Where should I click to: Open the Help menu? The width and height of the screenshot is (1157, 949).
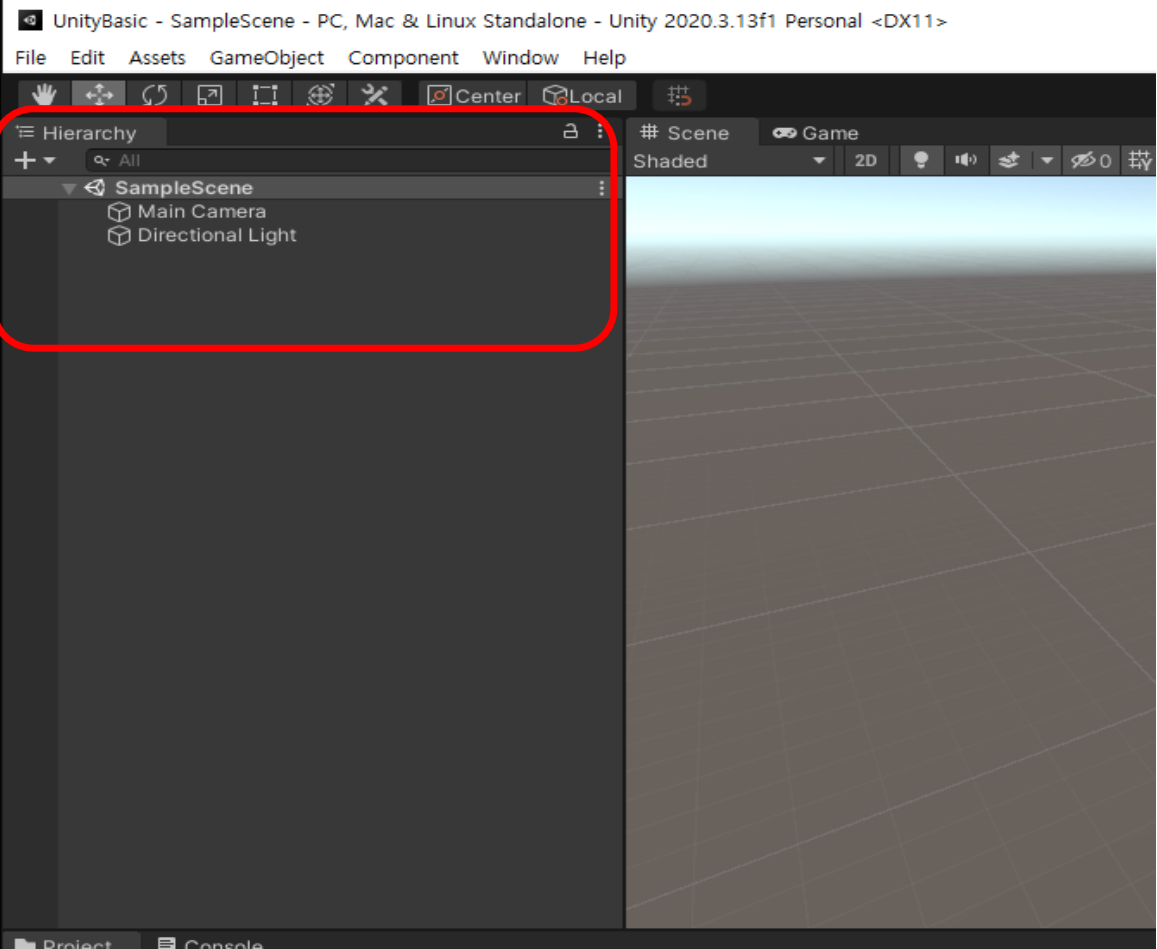point(604,58)
